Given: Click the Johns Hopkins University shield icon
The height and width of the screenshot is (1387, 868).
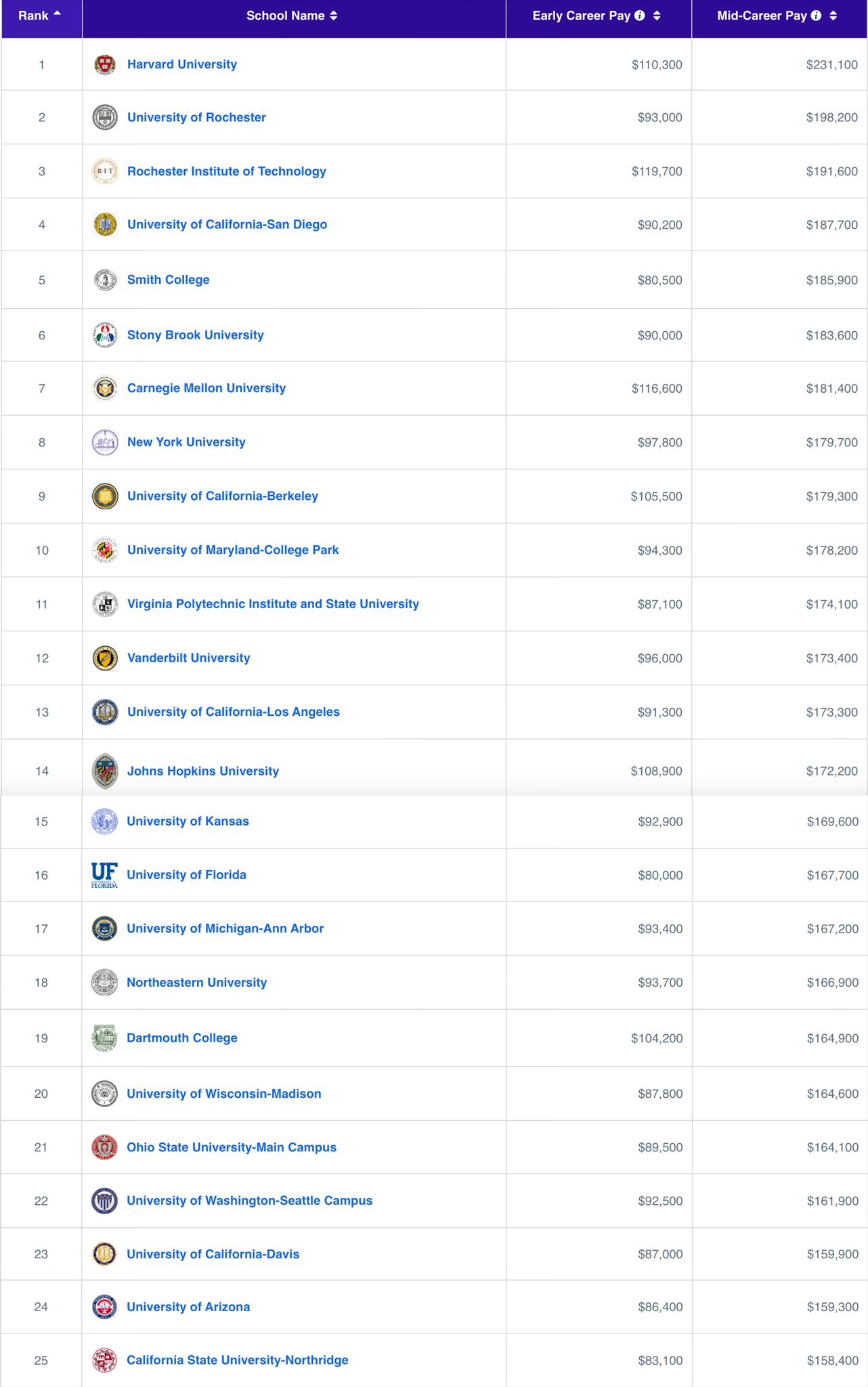Looking at the screenshot, I should 105,771.
